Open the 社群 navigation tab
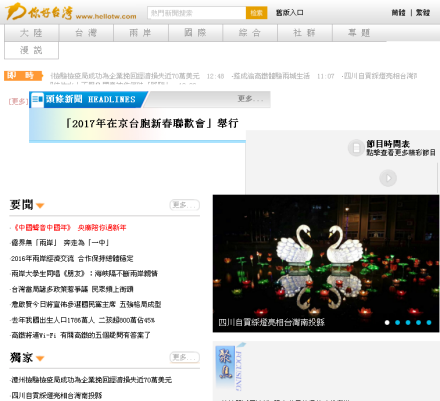The image size is (440, 401). pos(305,33)
